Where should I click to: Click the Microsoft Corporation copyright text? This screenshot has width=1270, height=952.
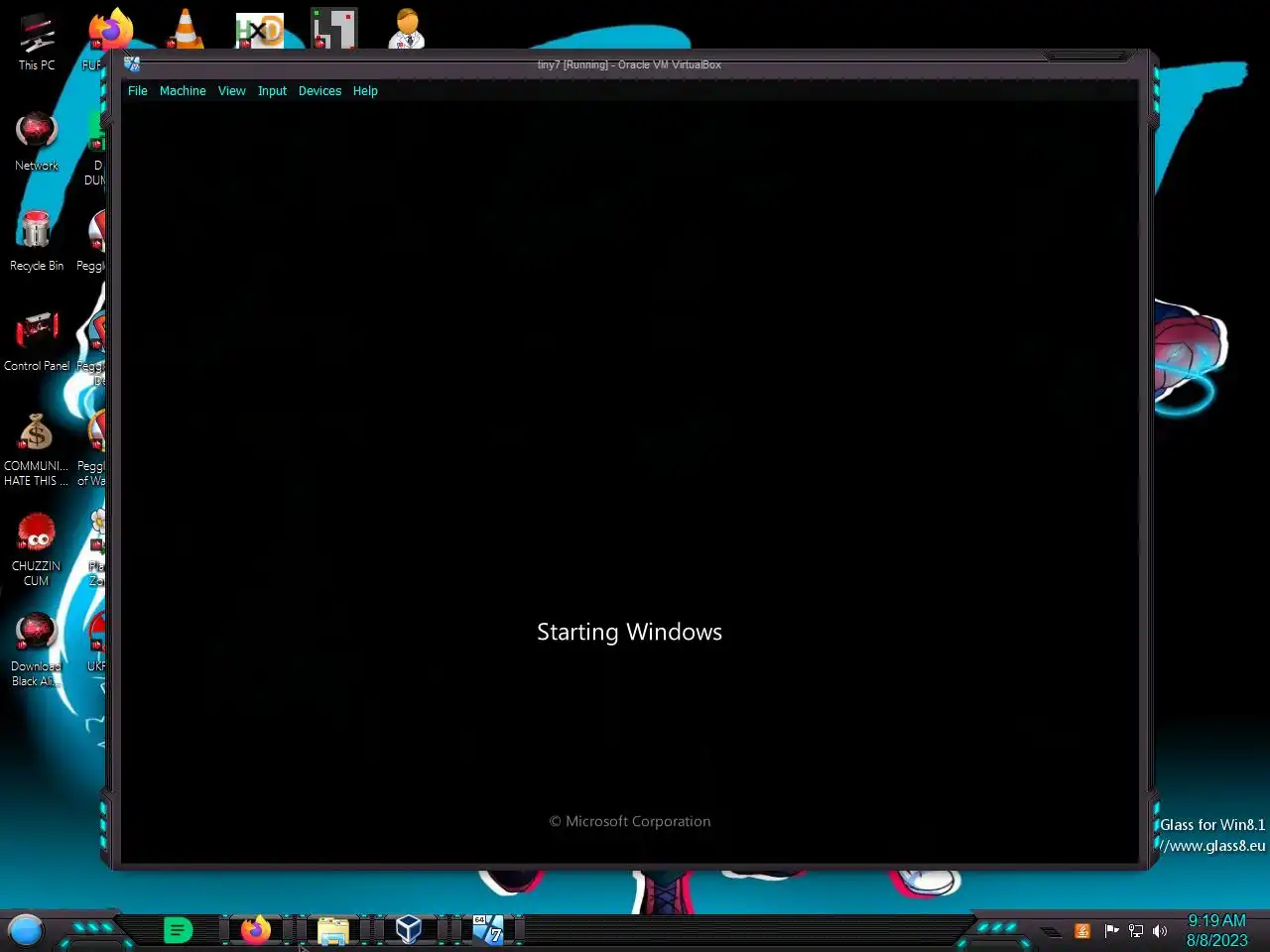pos(630,821)
